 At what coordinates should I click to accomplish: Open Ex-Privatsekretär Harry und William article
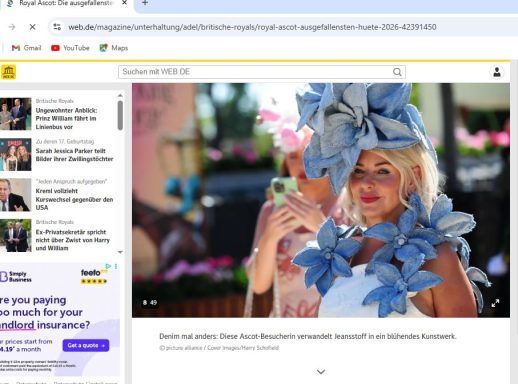point(73,240)
